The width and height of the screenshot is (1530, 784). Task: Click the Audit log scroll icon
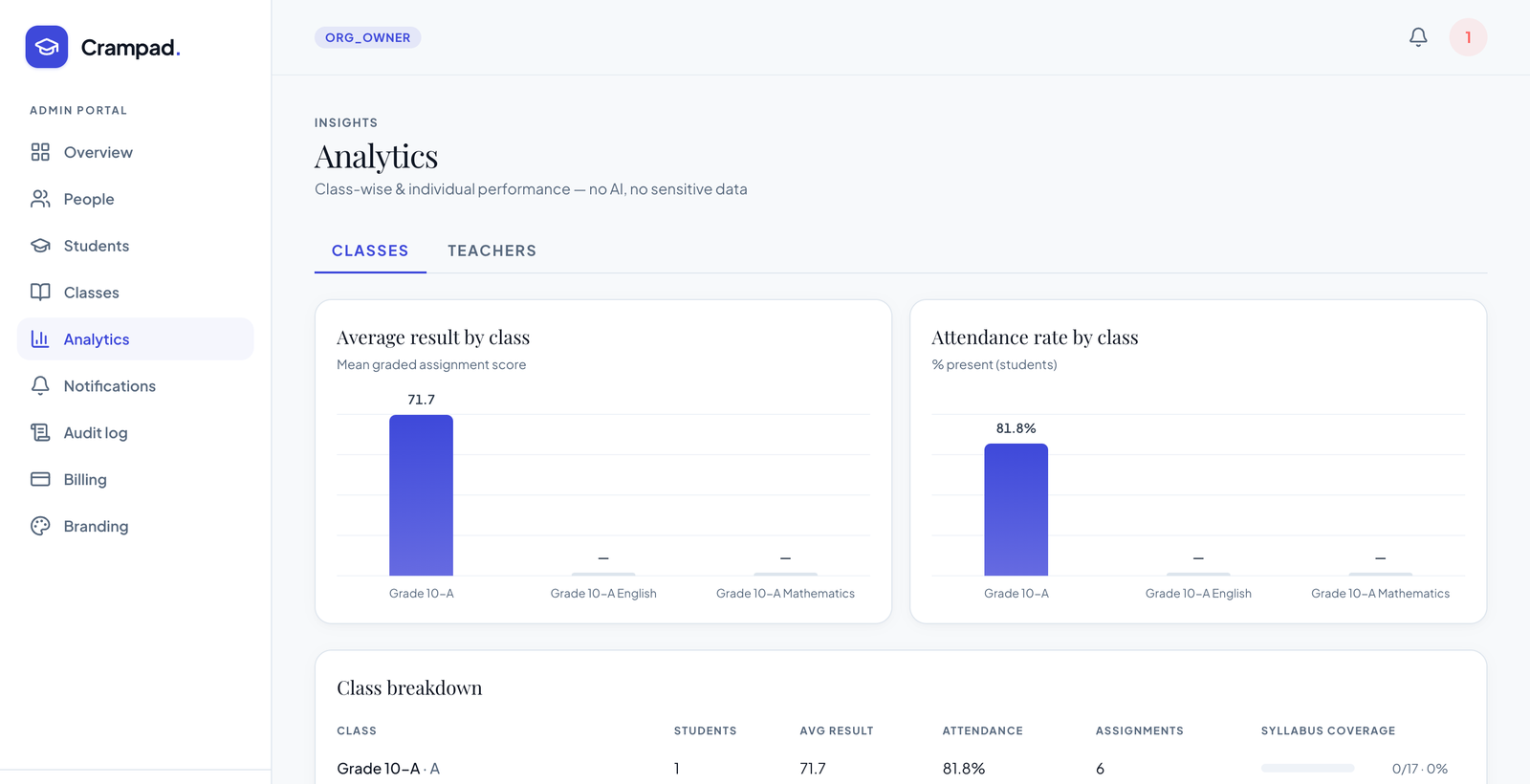point(40,433)
